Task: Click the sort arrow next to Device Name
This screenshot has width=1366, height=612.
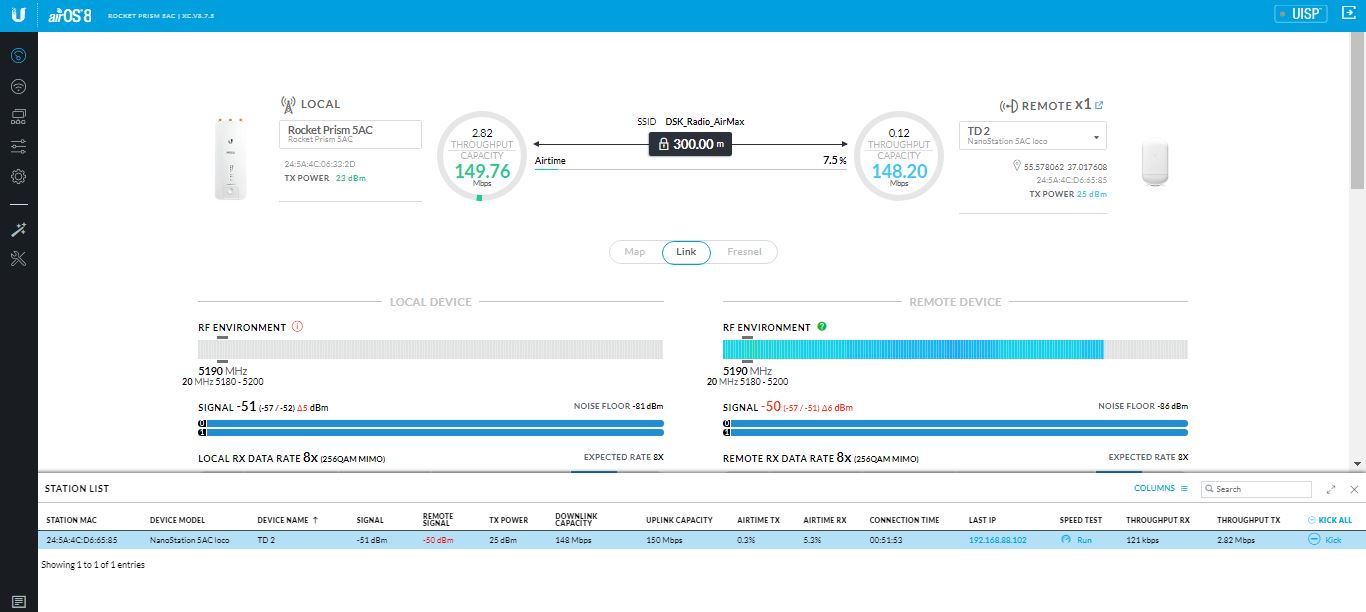Action: 316,520
